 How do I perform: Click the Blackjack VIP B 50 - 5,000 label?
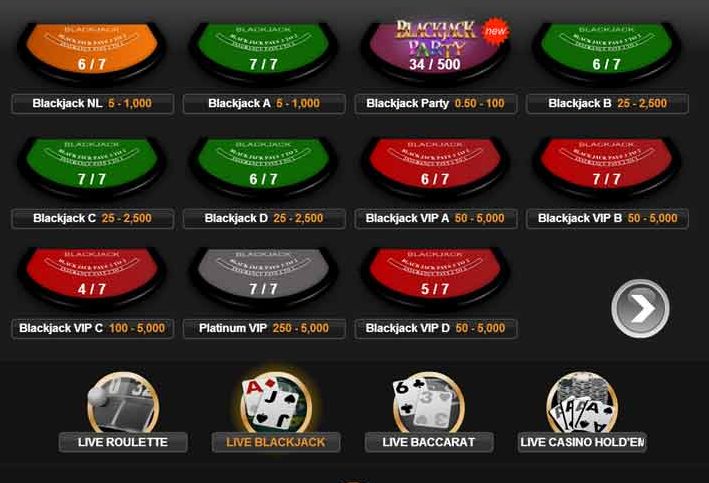point(607,218)
